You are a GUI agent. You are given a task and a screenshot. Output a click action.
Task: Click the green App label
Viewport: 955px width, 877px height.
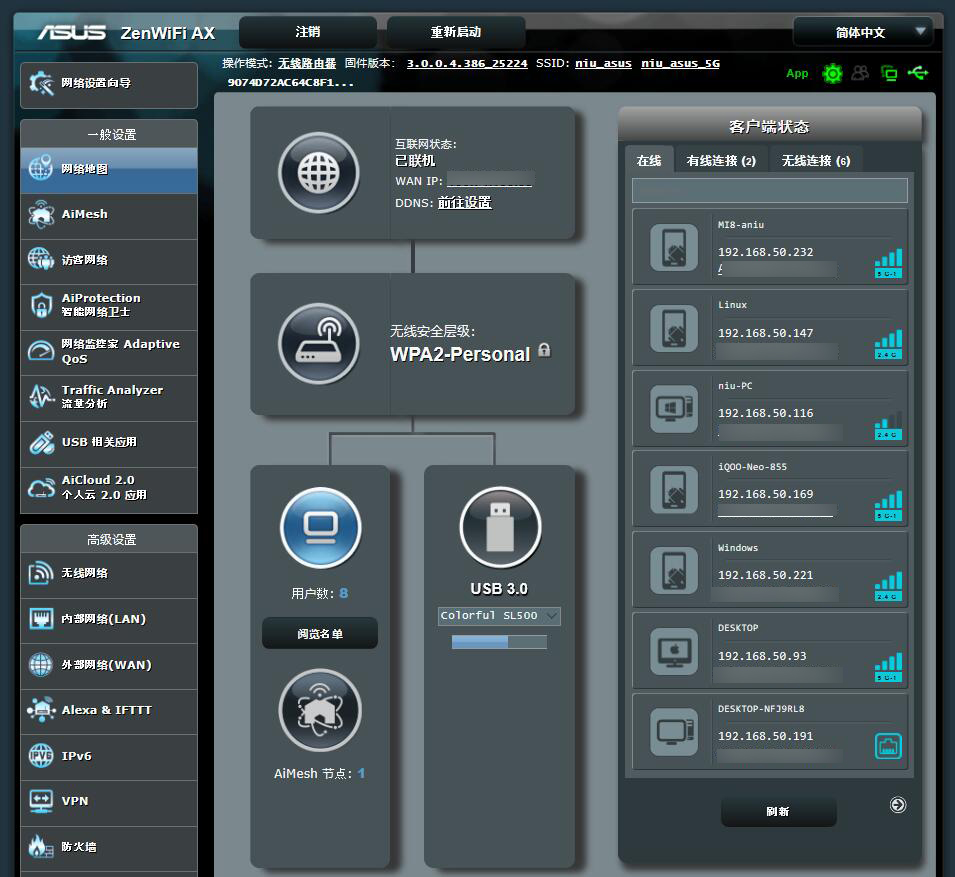tap(797, 74)
